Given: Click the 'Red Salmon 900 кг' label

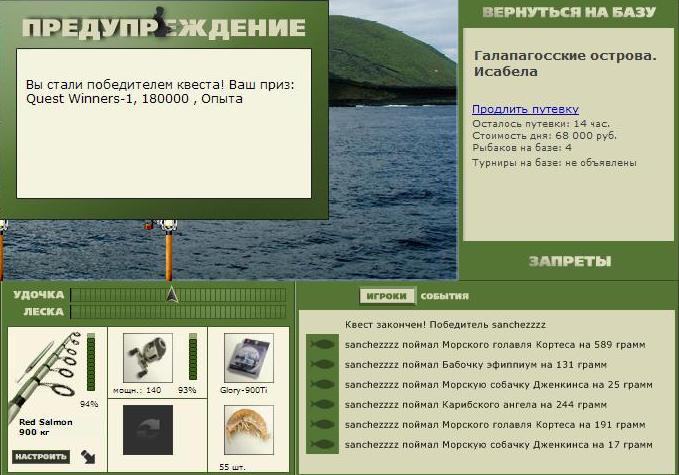Looking at the screenshot, I should coord(45,427).
